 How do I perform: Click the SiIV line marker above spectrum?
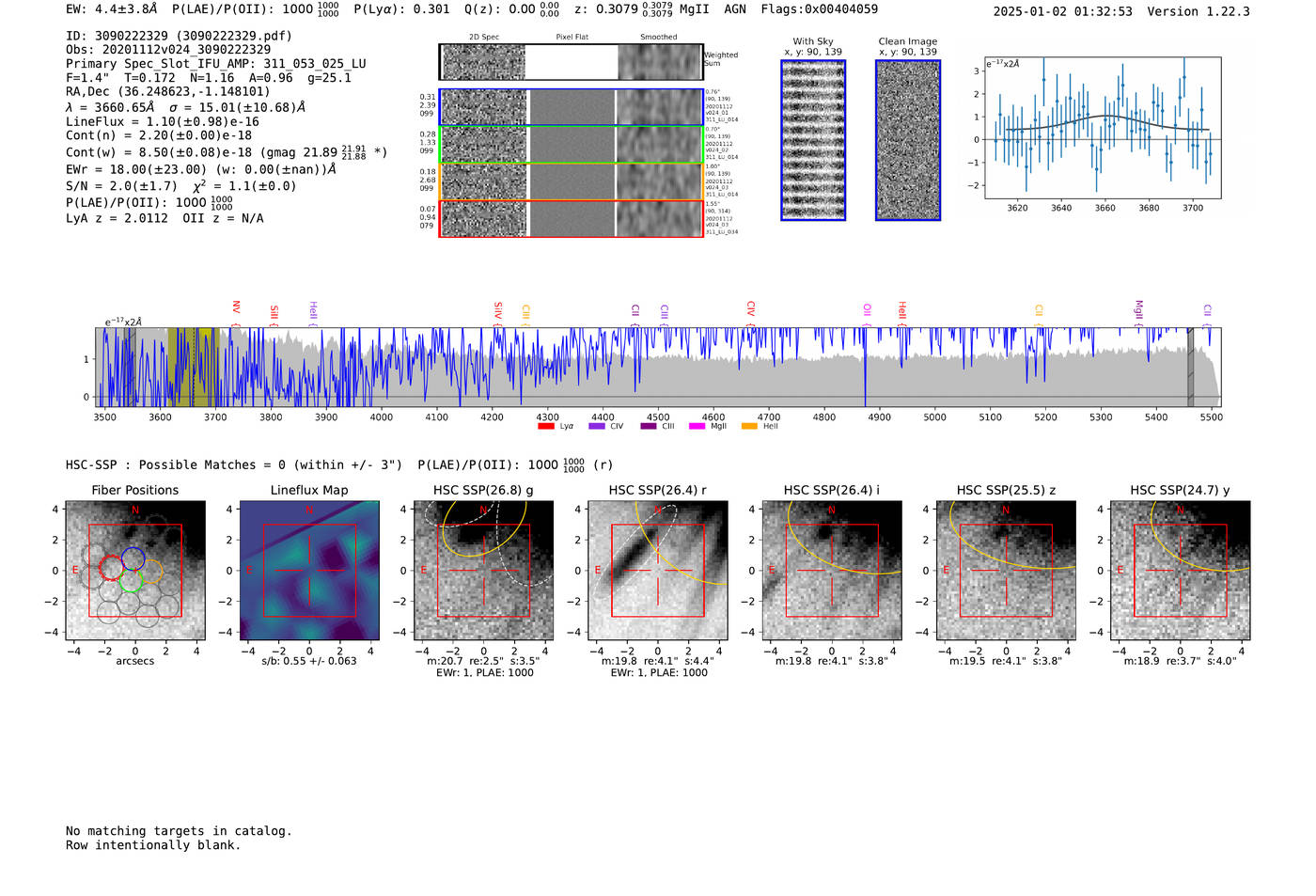[x=498, y=311]
